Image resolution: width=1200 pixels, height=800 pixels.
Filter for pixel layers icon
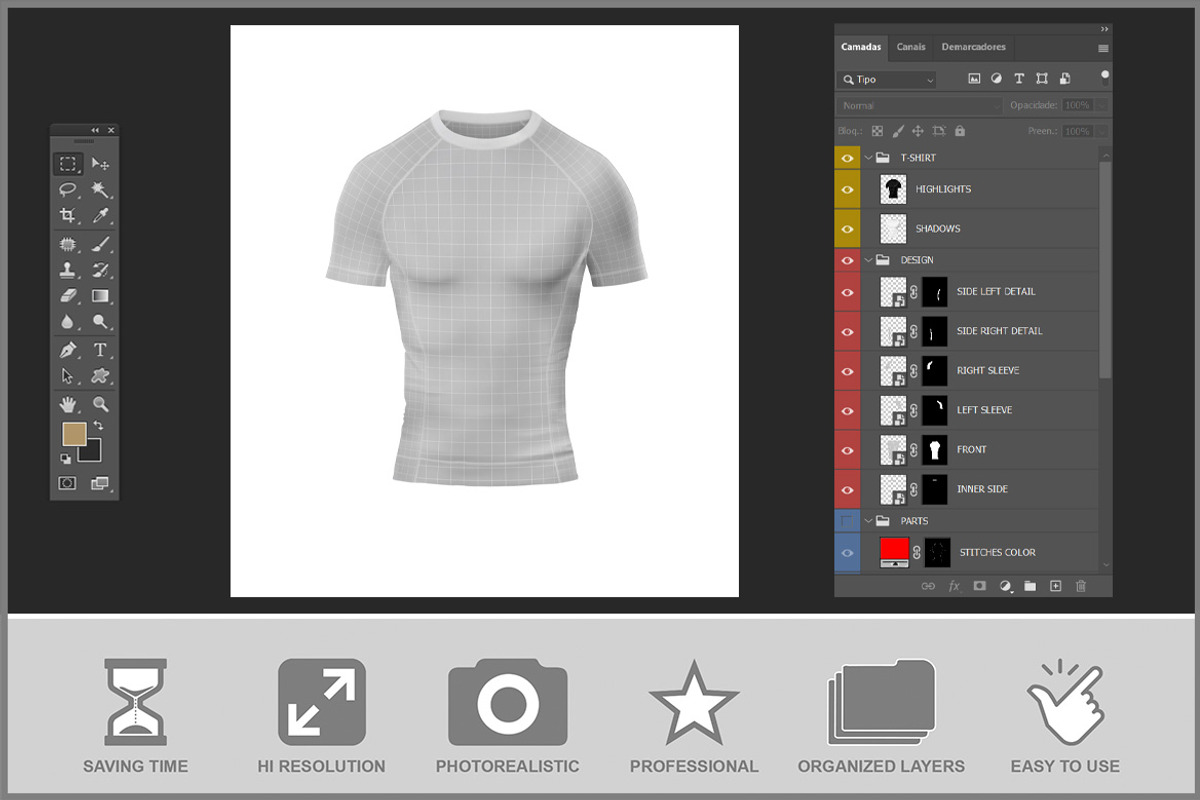click(x=974, y=79)
